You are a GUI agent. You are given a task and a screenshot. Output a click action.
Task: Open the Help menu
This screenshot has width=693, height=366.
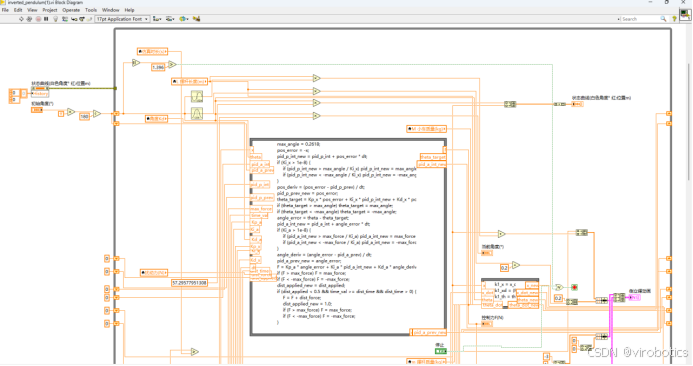click(x=129, y=10)
